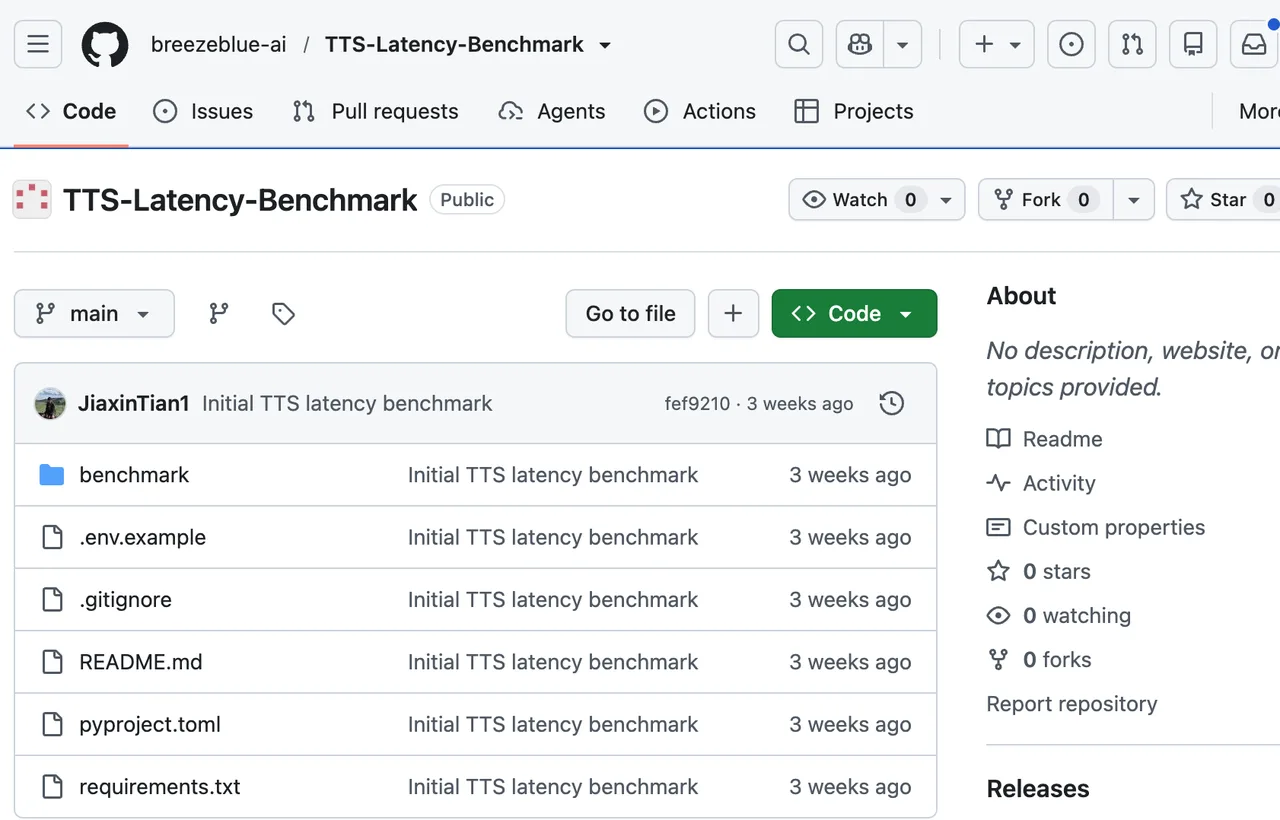Open commit fef9210 hash link

click(697, 404)
